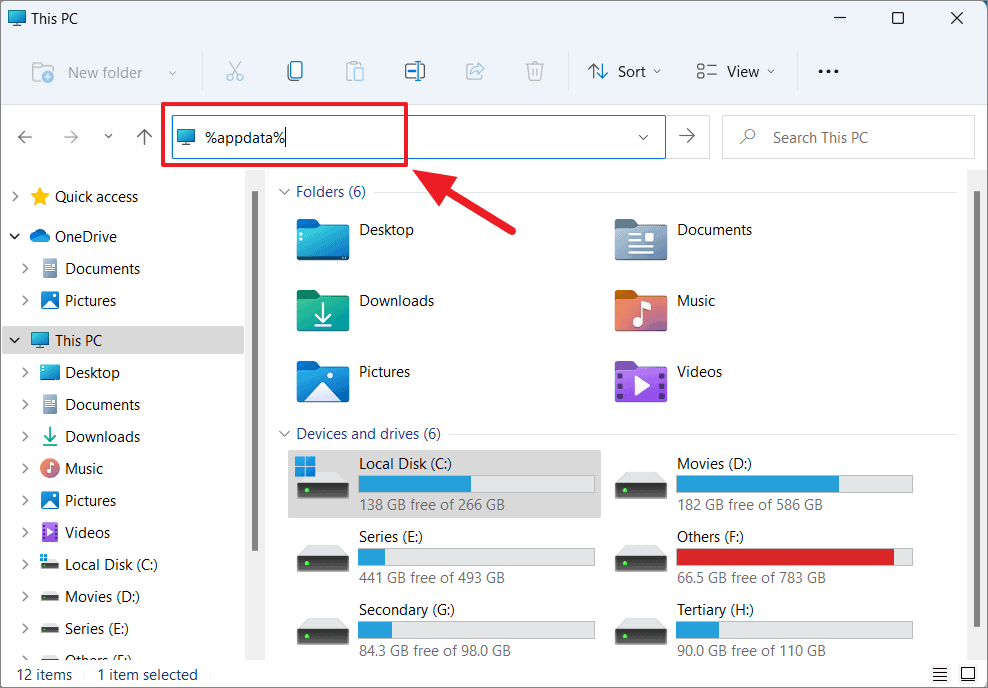This screenshot has height=688, width=988.
Task: Collapse the Folders section
Action: [x=283, y=191]
